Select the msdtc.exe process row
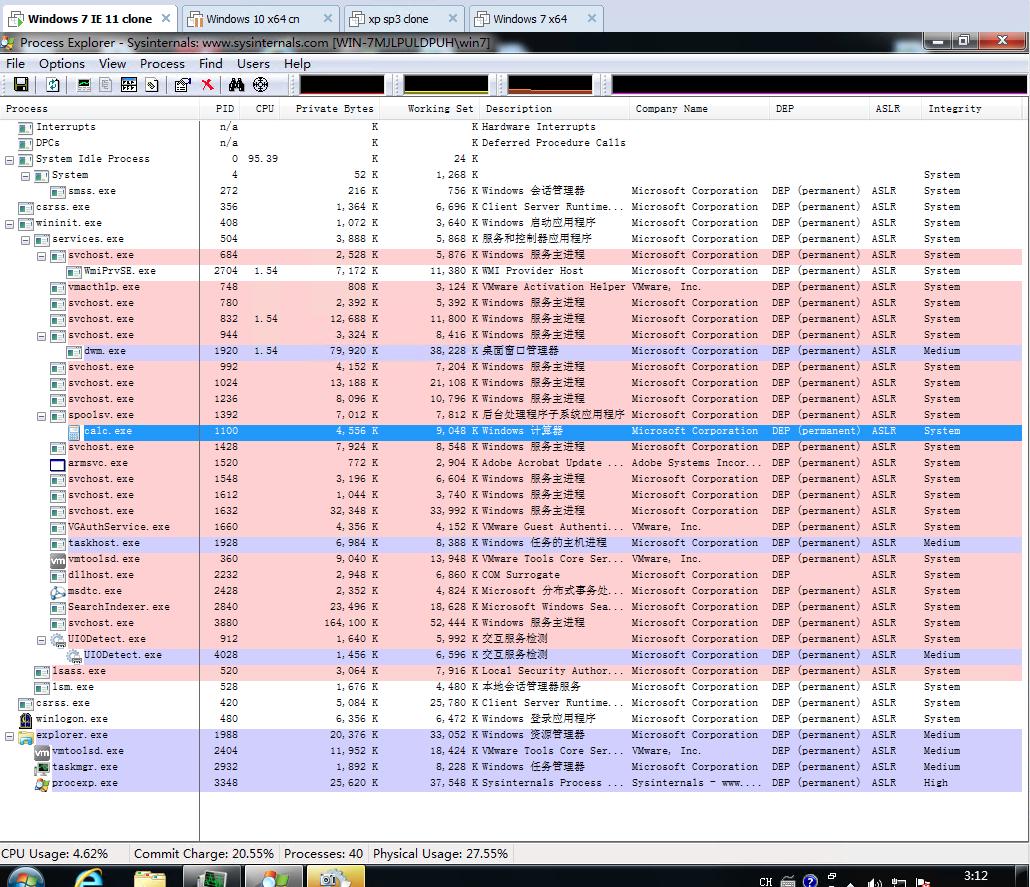Image resolution: width=1030 pixels, height=887 pixels. (x=511, y=591)
